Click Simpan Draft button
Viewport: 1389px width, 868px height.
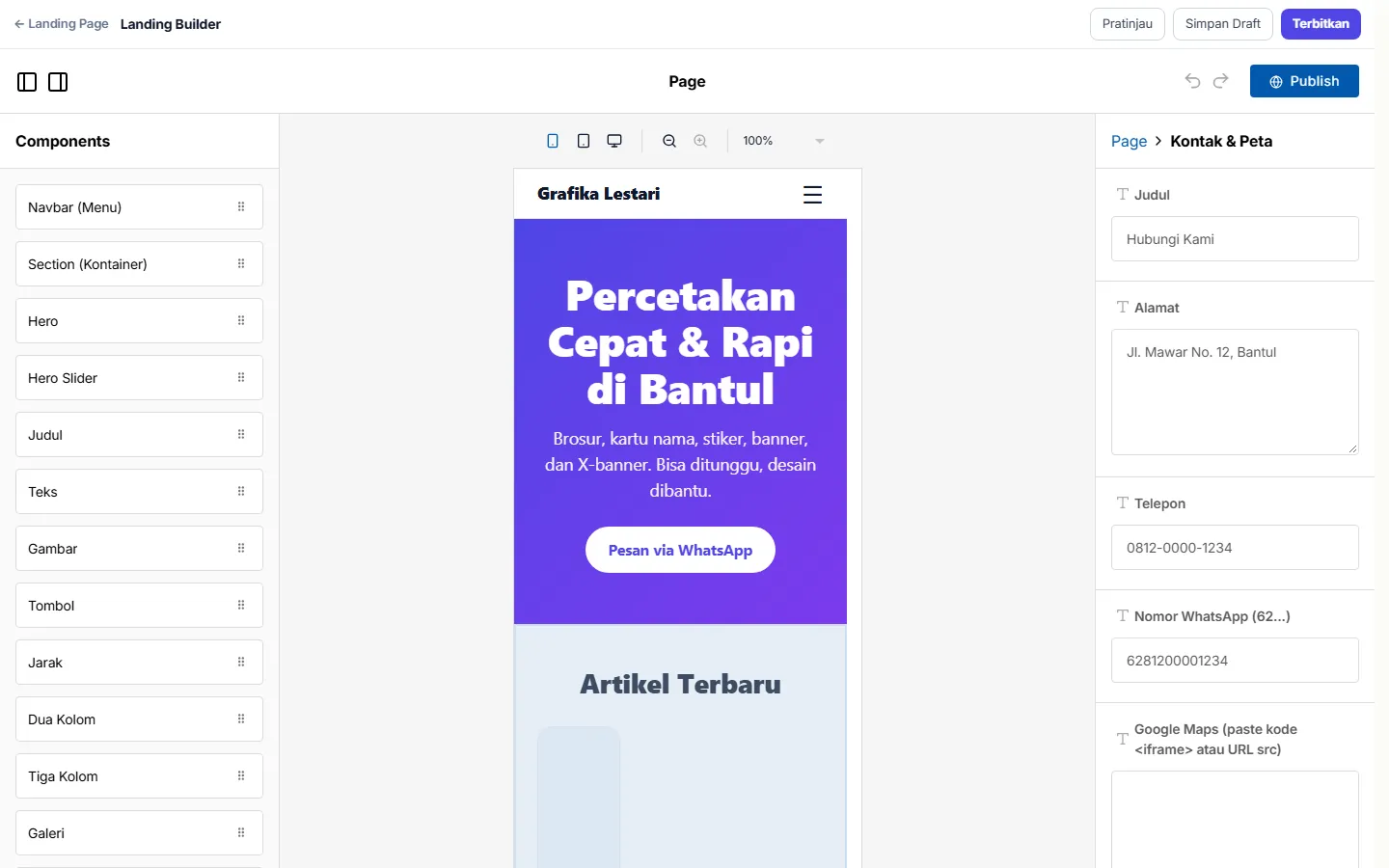point(1223,24)
